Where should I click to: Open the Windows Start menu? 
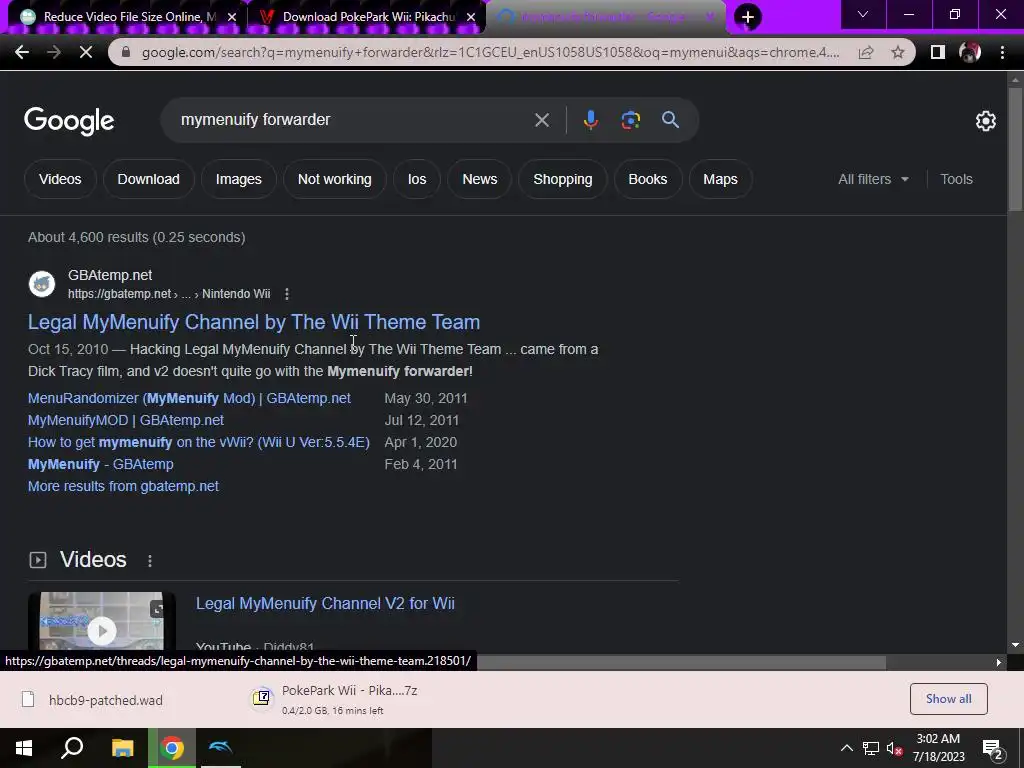pos(24,748)
